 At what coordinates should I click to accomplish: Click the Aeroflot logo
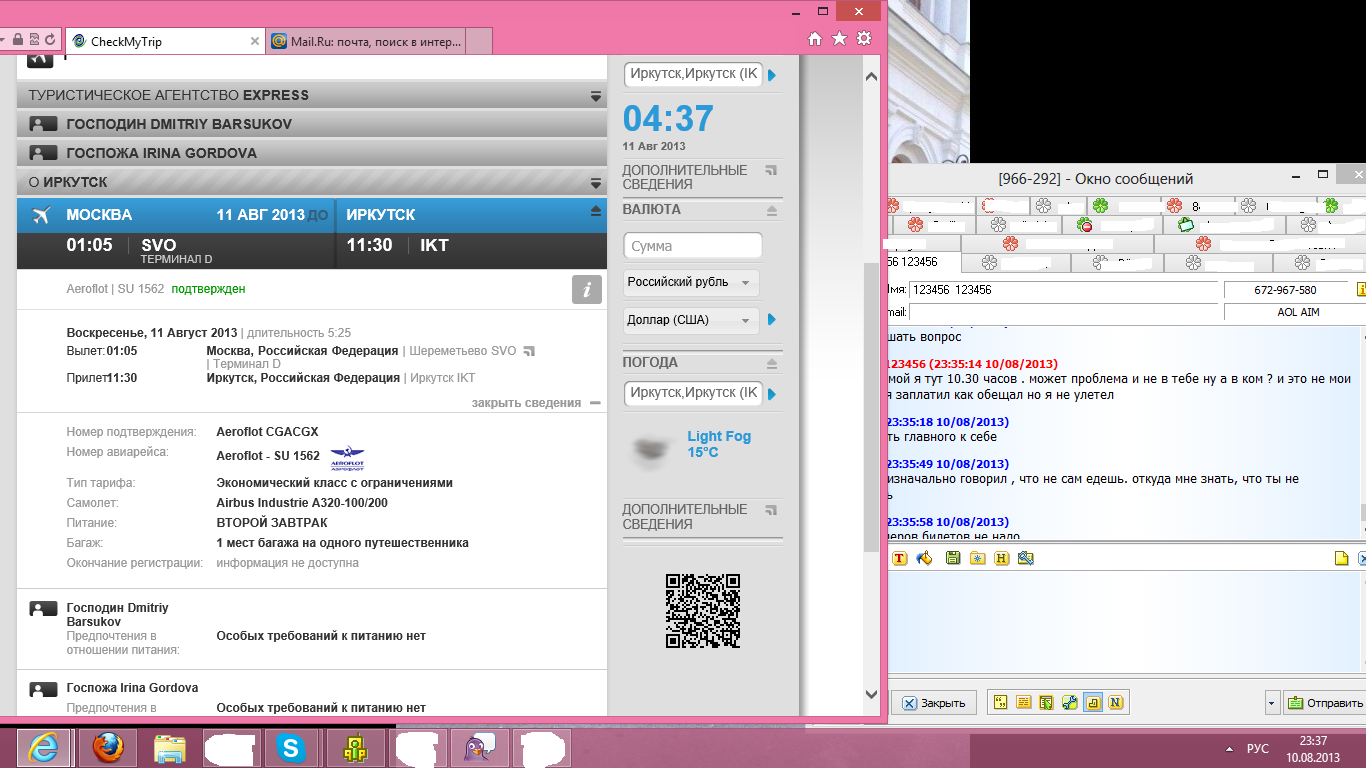(x=347, y=457)
